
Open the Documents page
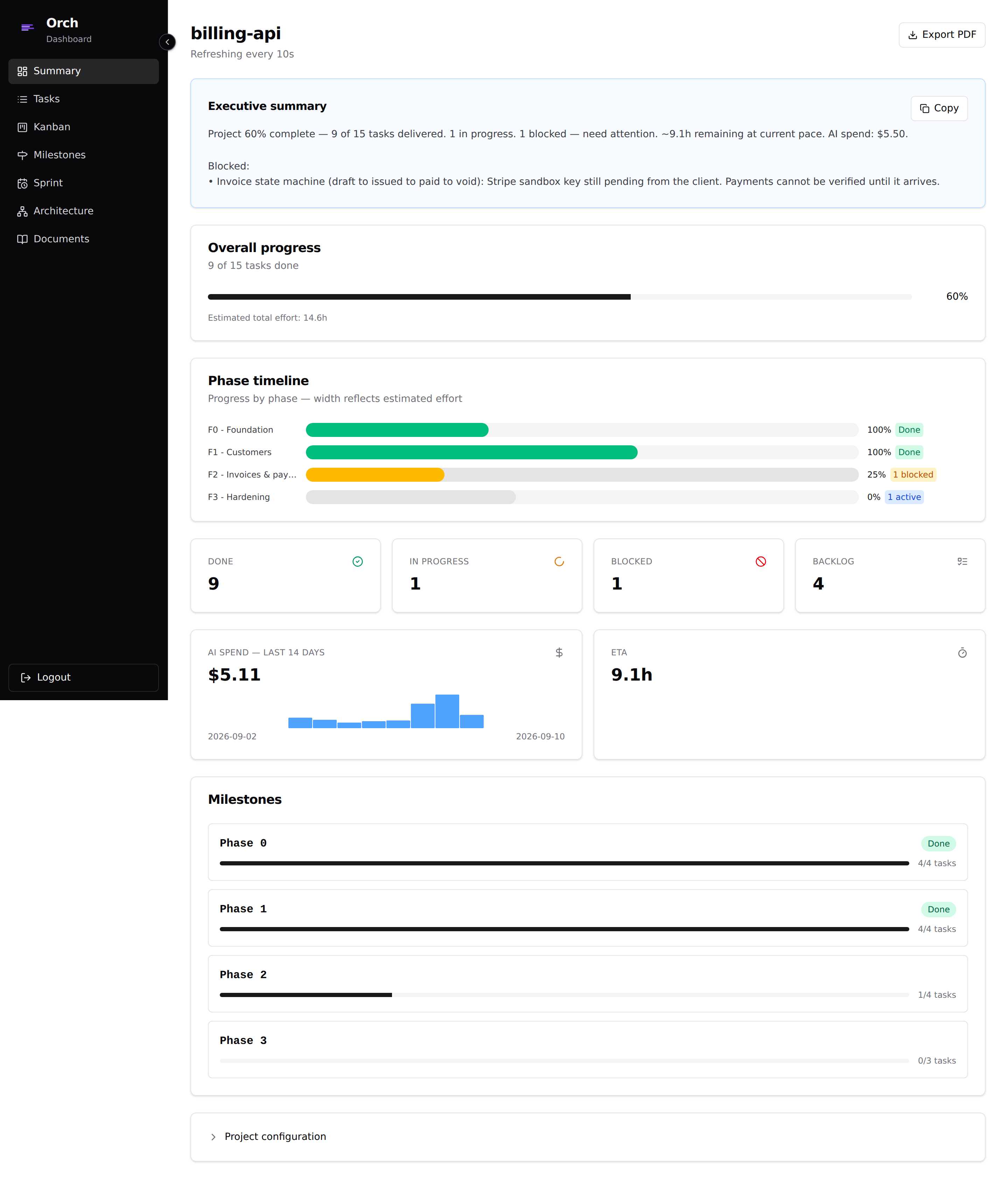pos(83,239)
